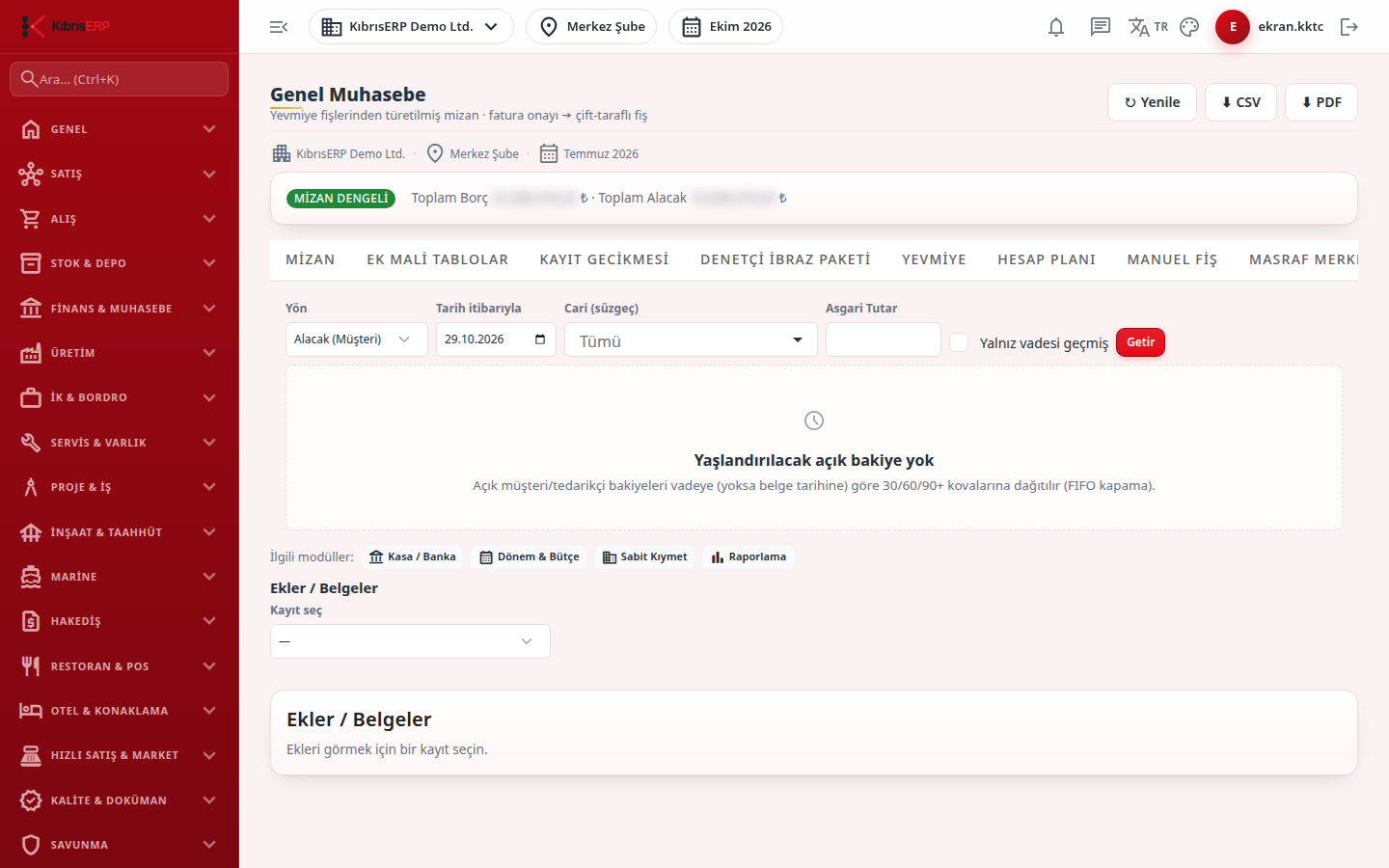The image size is (1389, 868).
Task: Open the Üretim factory icon
Action: [31, 353]
